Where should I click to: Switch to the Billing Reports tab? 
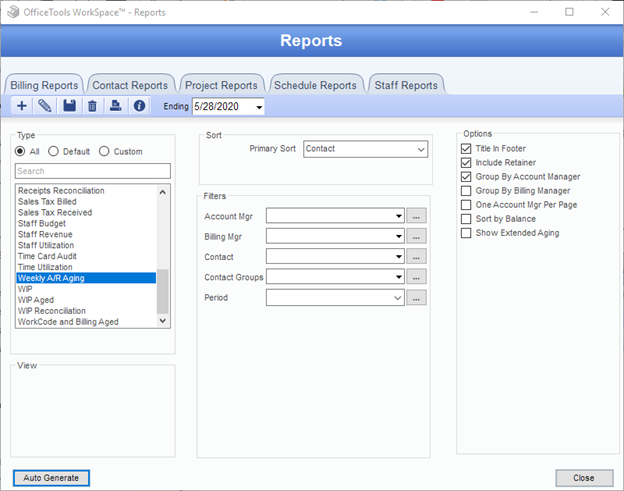44,85
